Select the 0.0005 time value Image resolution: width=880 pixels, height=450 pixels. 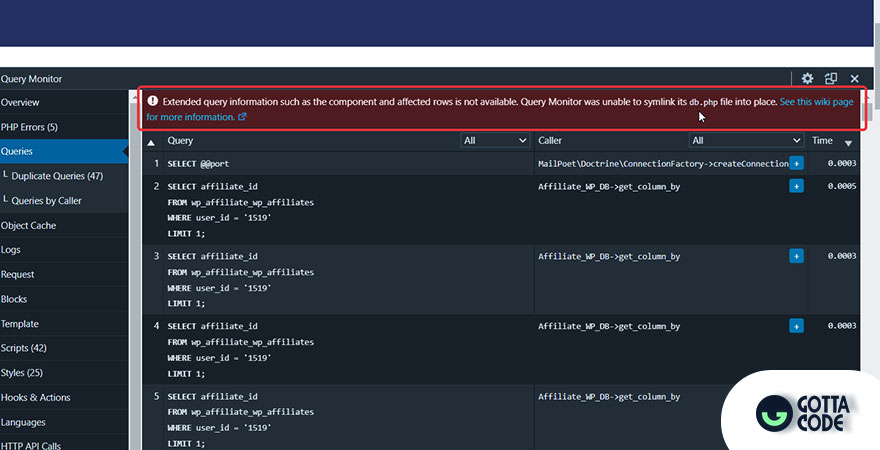(842, 186)
